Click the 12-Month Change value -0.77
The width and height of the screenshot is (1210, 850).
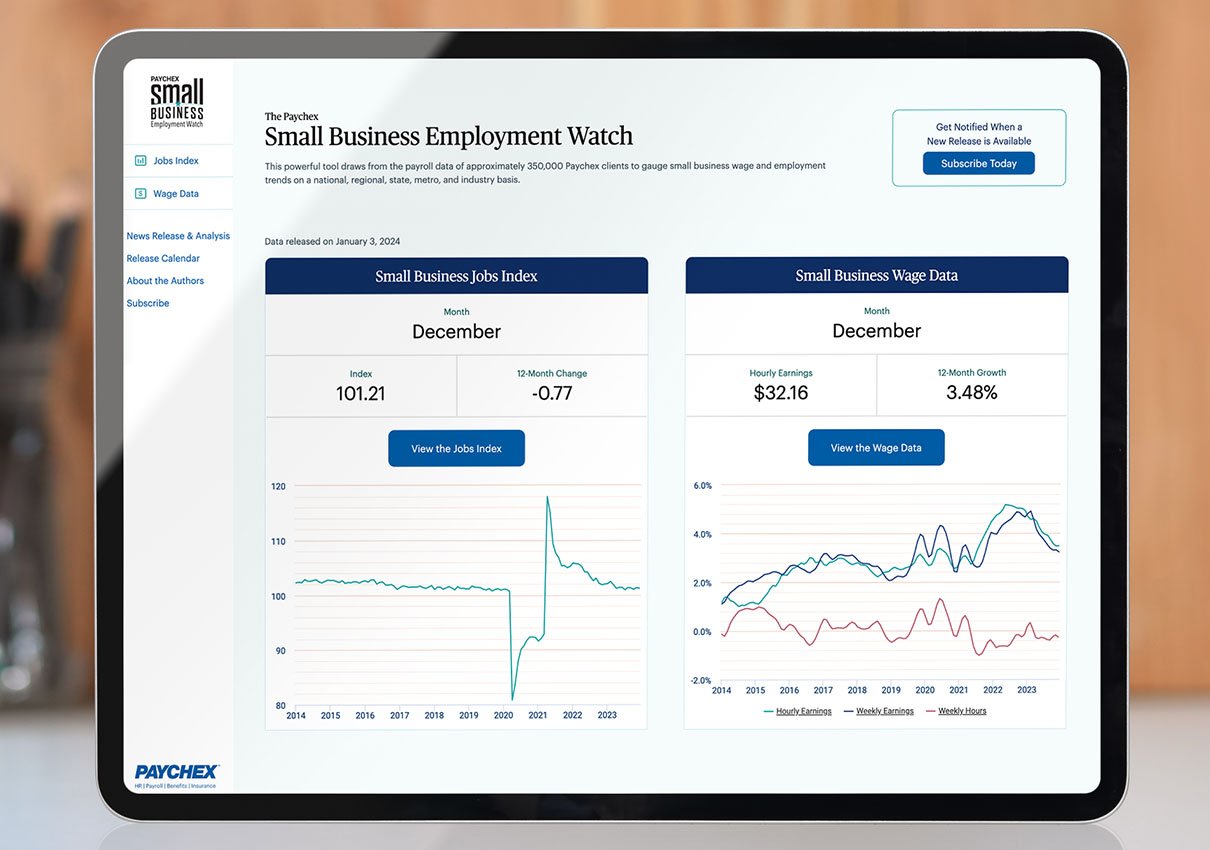pos(552,393)
